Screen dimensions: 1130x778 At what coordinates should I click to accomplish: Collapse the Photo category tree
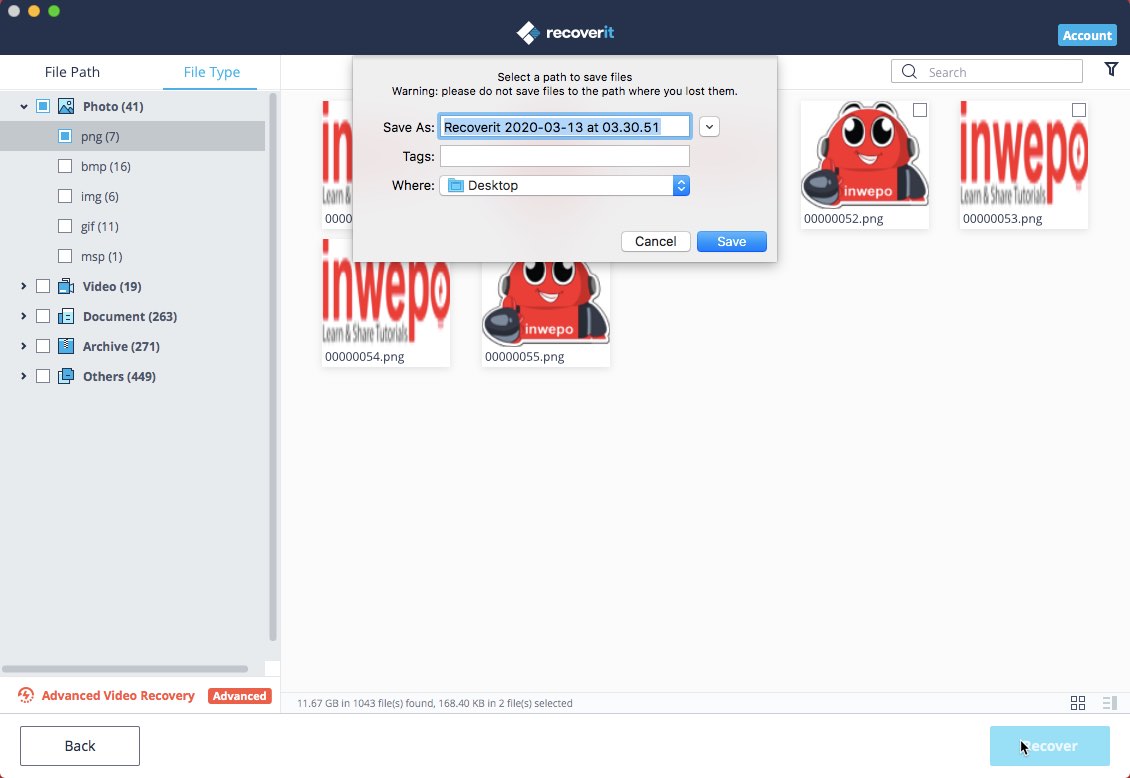24,107
